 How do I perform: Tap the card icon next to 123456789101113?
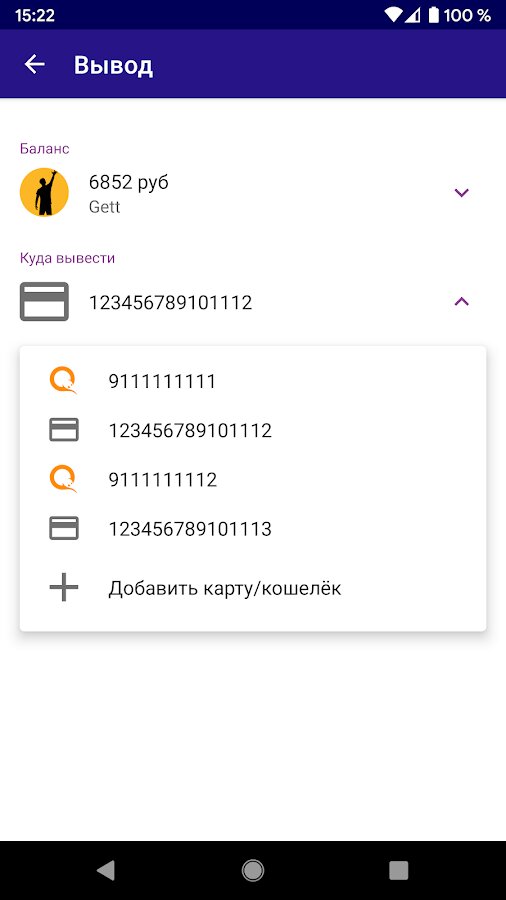(64, 528)
